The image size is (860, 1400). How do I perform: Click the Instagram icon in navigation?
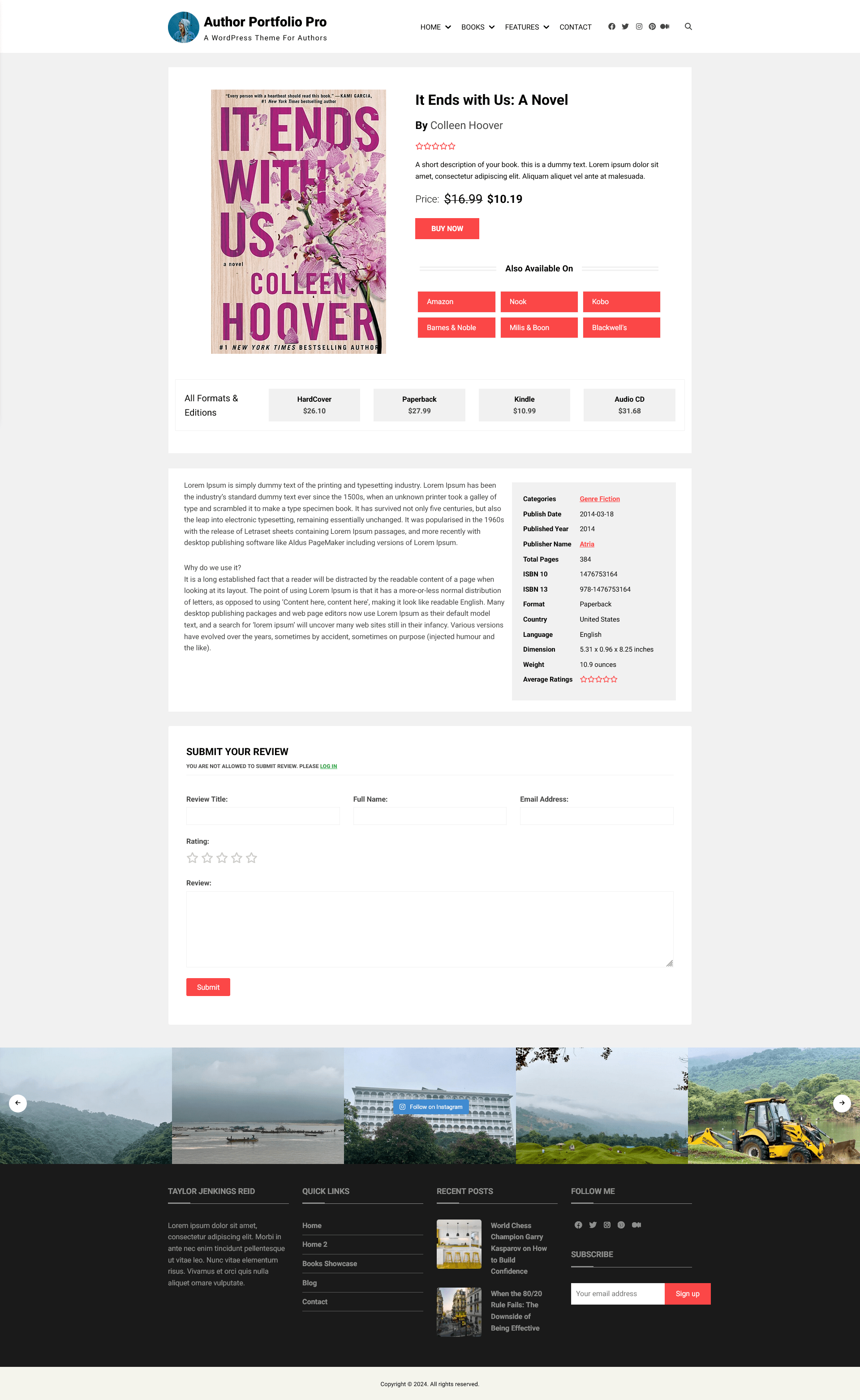(x=639, y=27)
